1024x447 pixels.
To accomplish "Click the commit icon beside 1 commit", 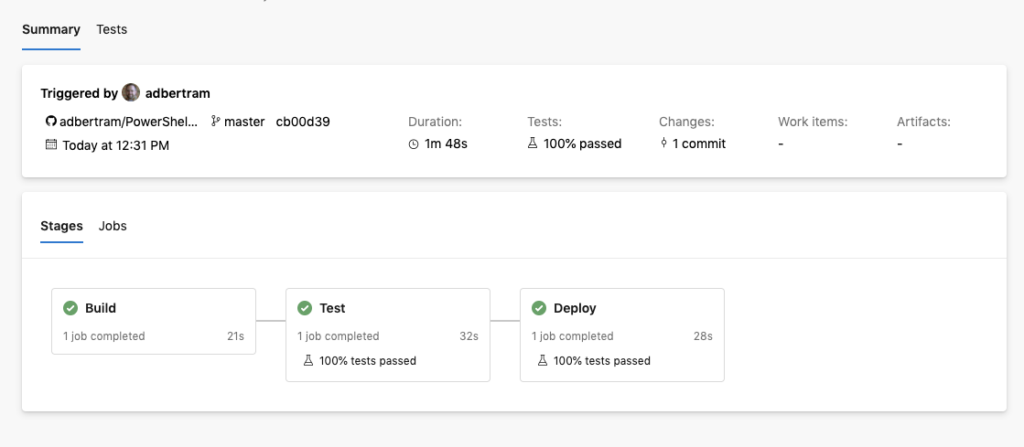I will [x=664, y=143].
